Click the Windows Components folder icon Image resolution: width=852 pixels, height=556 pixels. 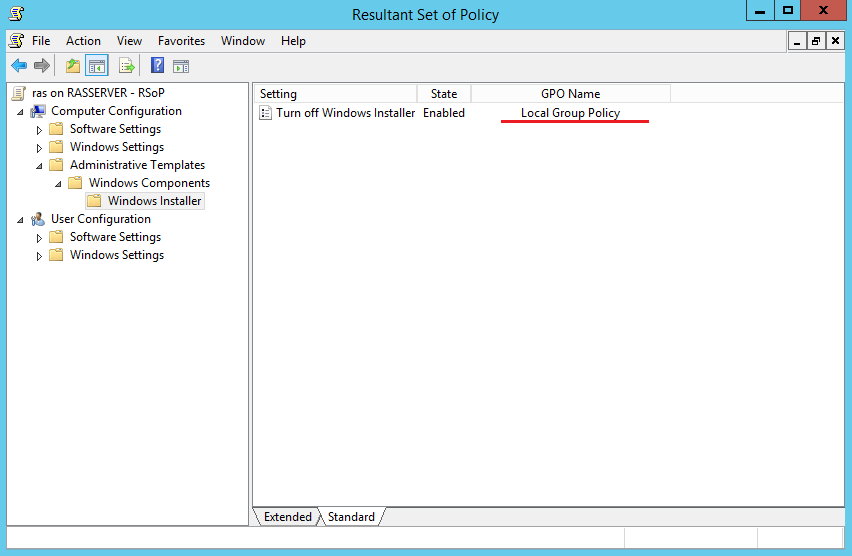76,183
